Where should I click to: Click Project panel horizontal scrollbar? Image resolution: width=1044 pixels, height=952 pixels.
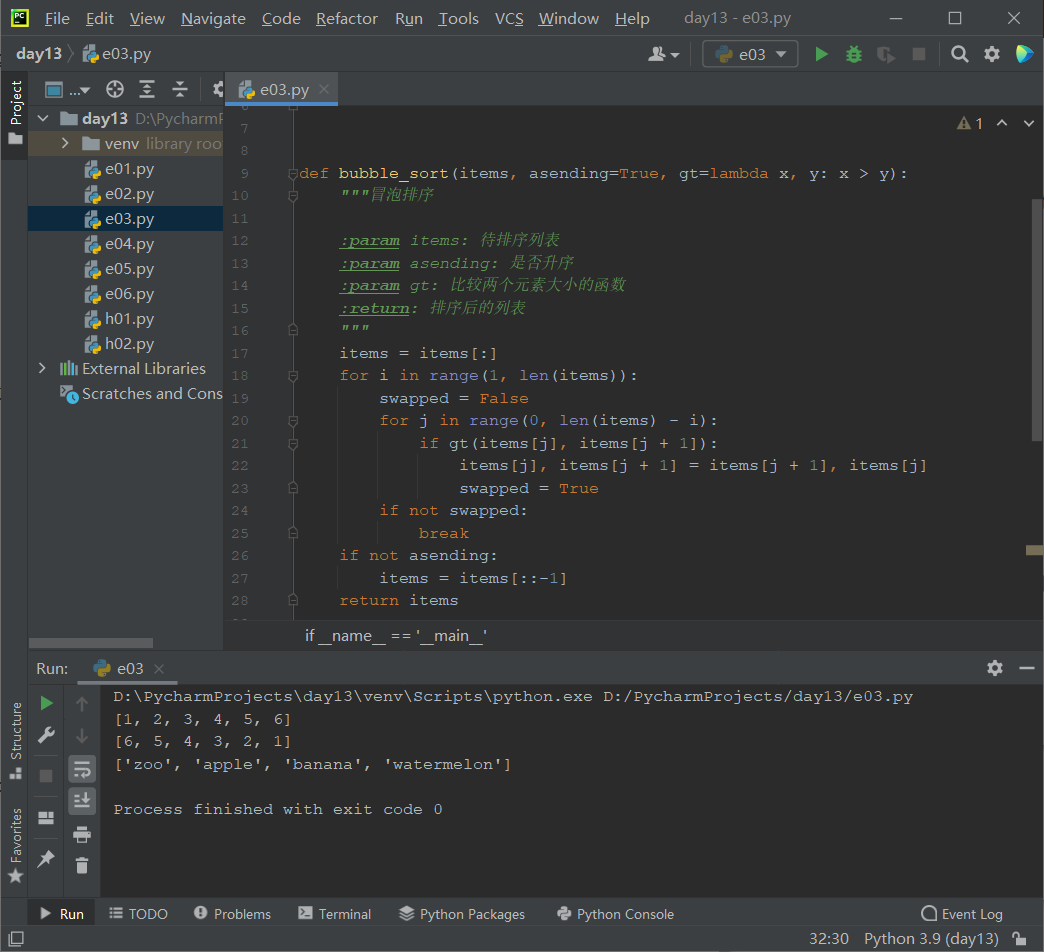click(91, 642)
